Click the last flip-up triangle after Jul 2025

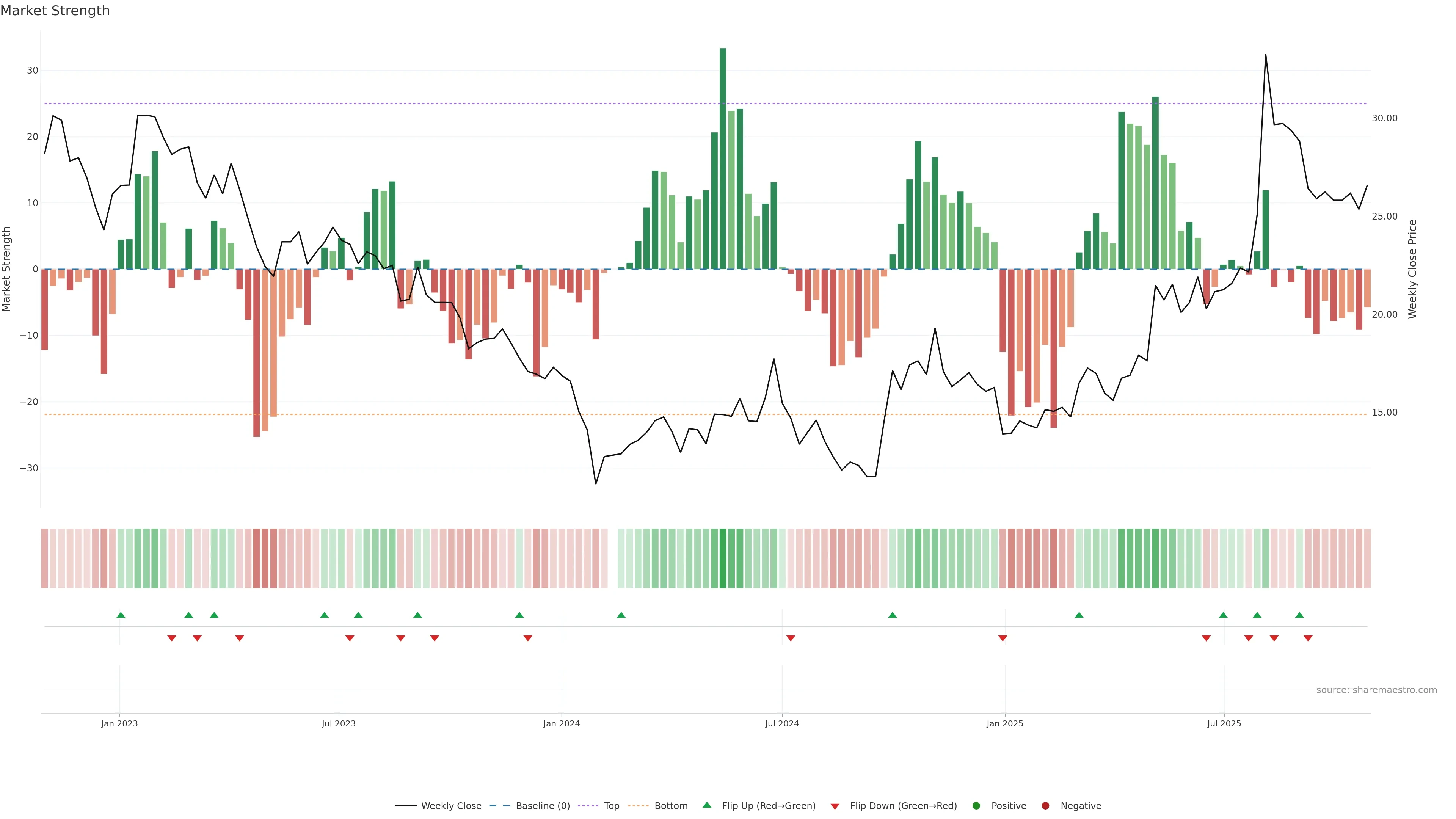1299,615
